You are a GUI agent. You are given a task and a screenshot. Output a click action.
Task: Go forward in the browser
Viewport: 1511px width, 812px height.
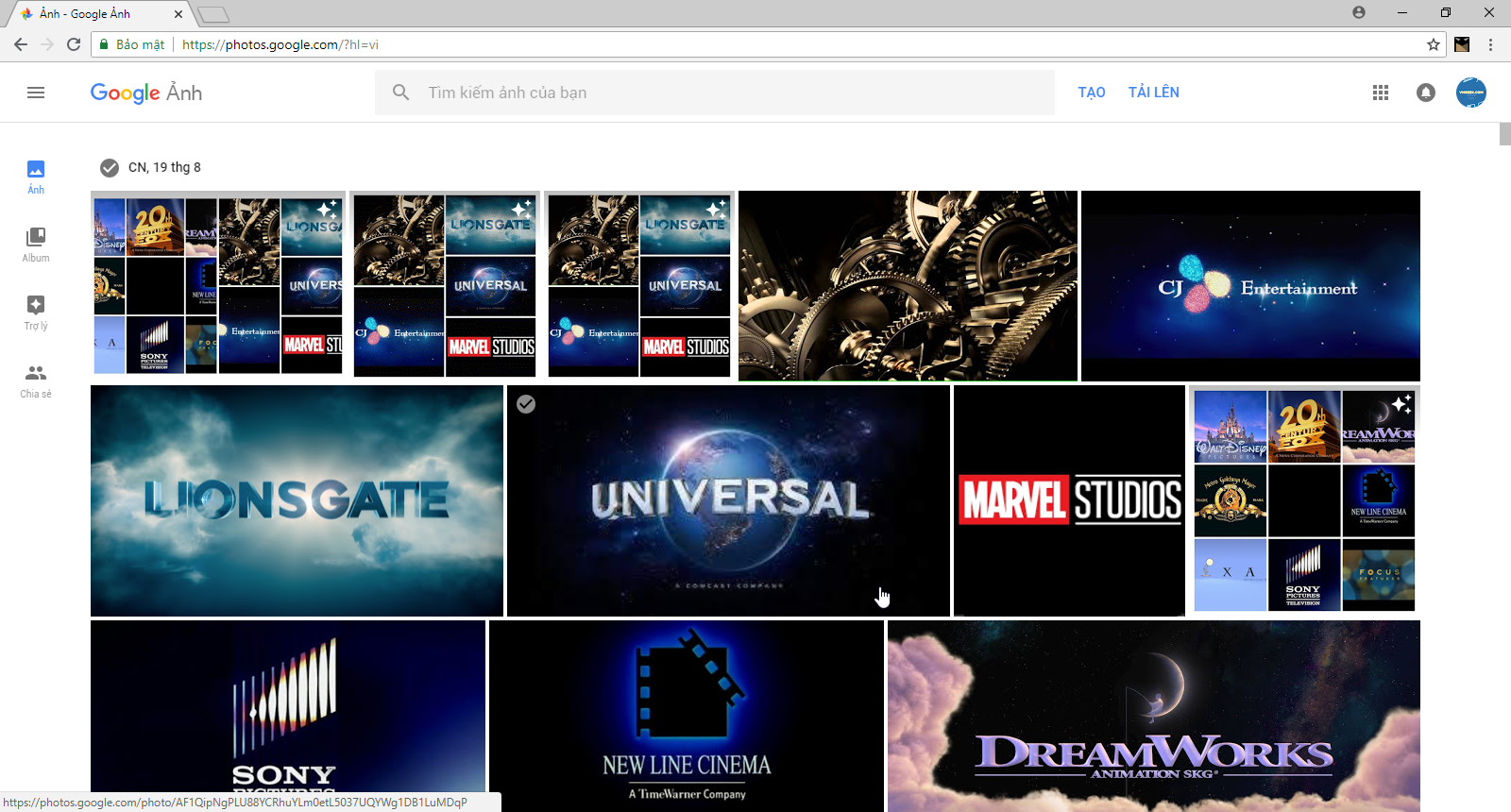coord(47,44)
